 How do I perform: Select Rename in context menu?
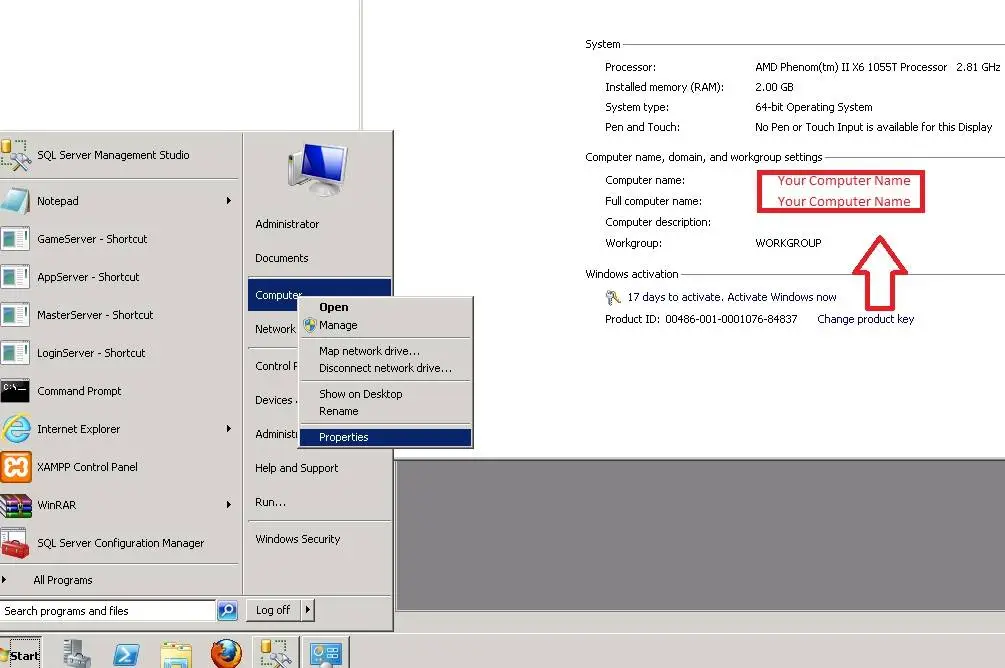tap(338, 411)
